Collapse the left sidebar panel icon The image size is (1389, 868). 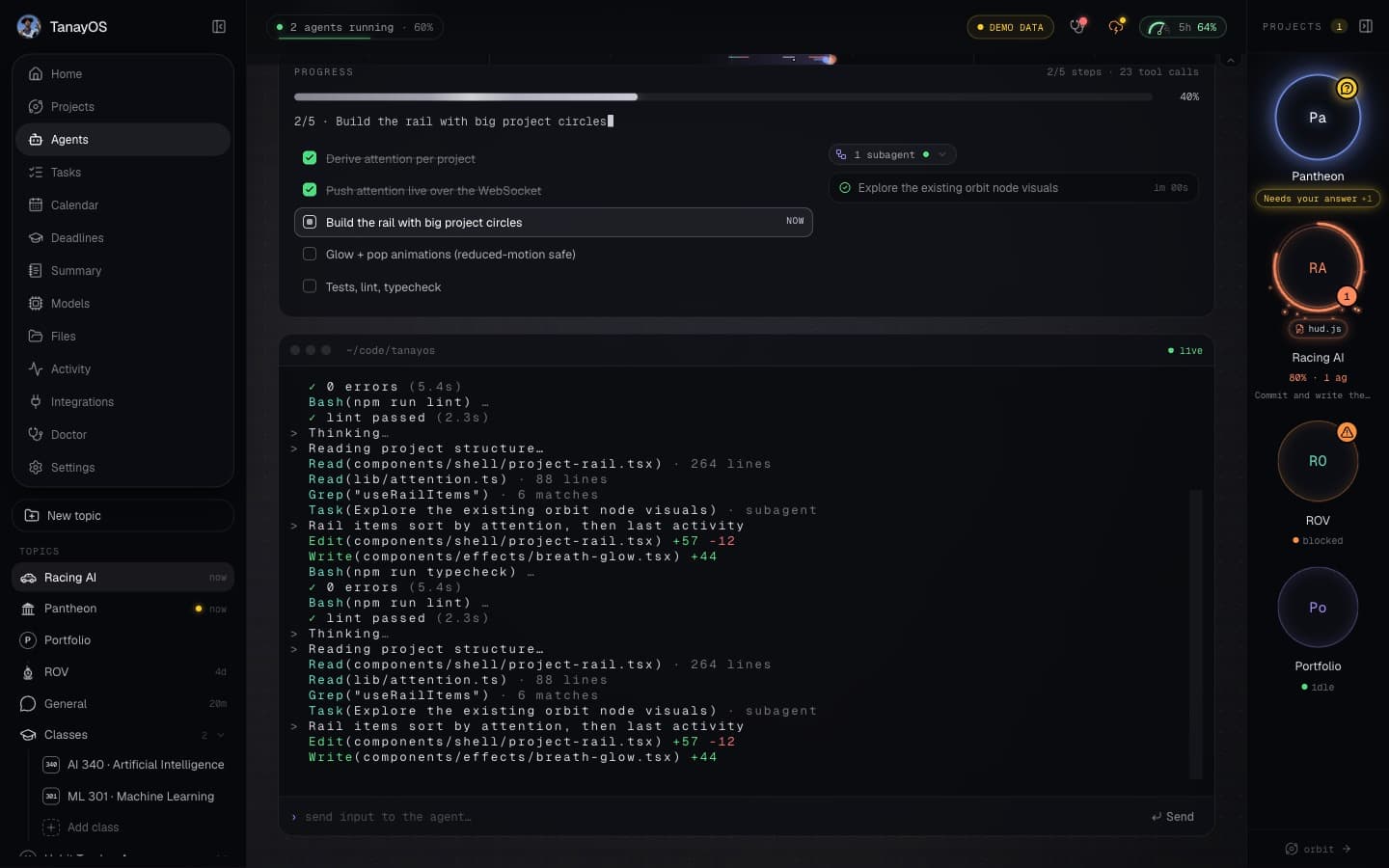coord(219,27)
